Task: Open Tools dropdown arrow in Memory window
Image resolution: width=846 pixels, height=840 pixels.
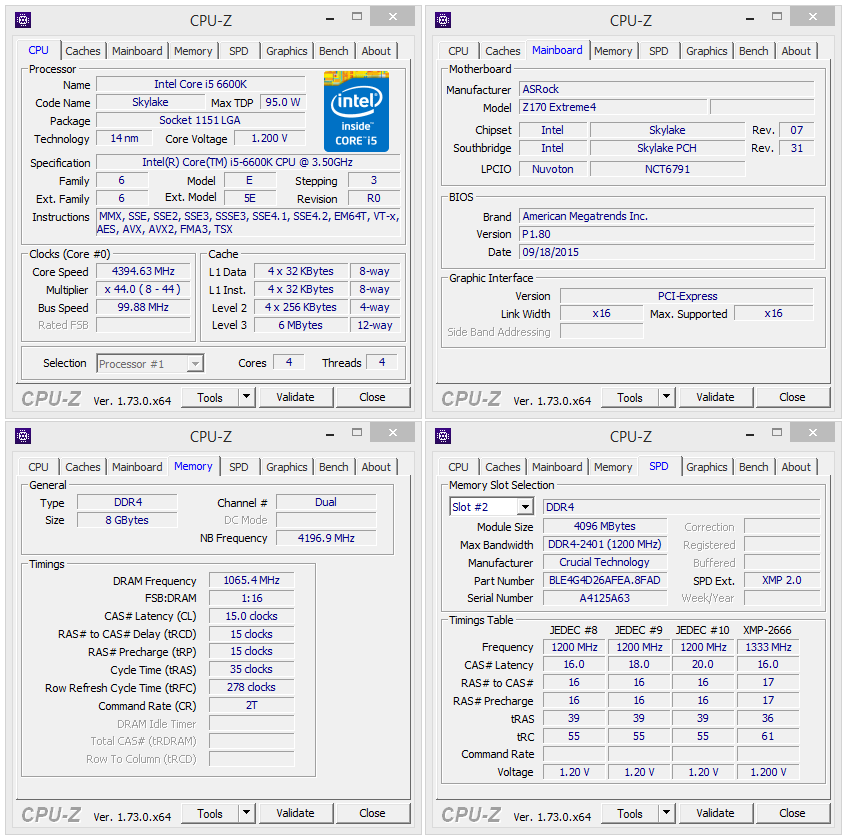Action: (246, 812)
